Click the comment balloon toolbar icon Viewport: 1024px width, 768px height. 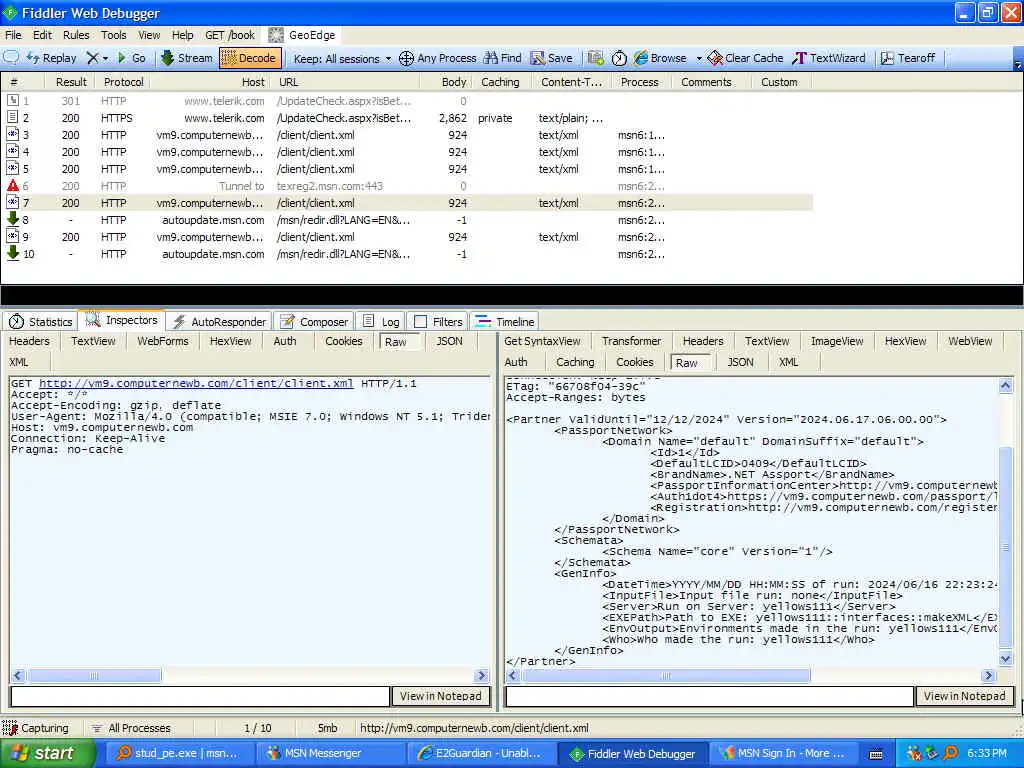click(x=11, y=57)
